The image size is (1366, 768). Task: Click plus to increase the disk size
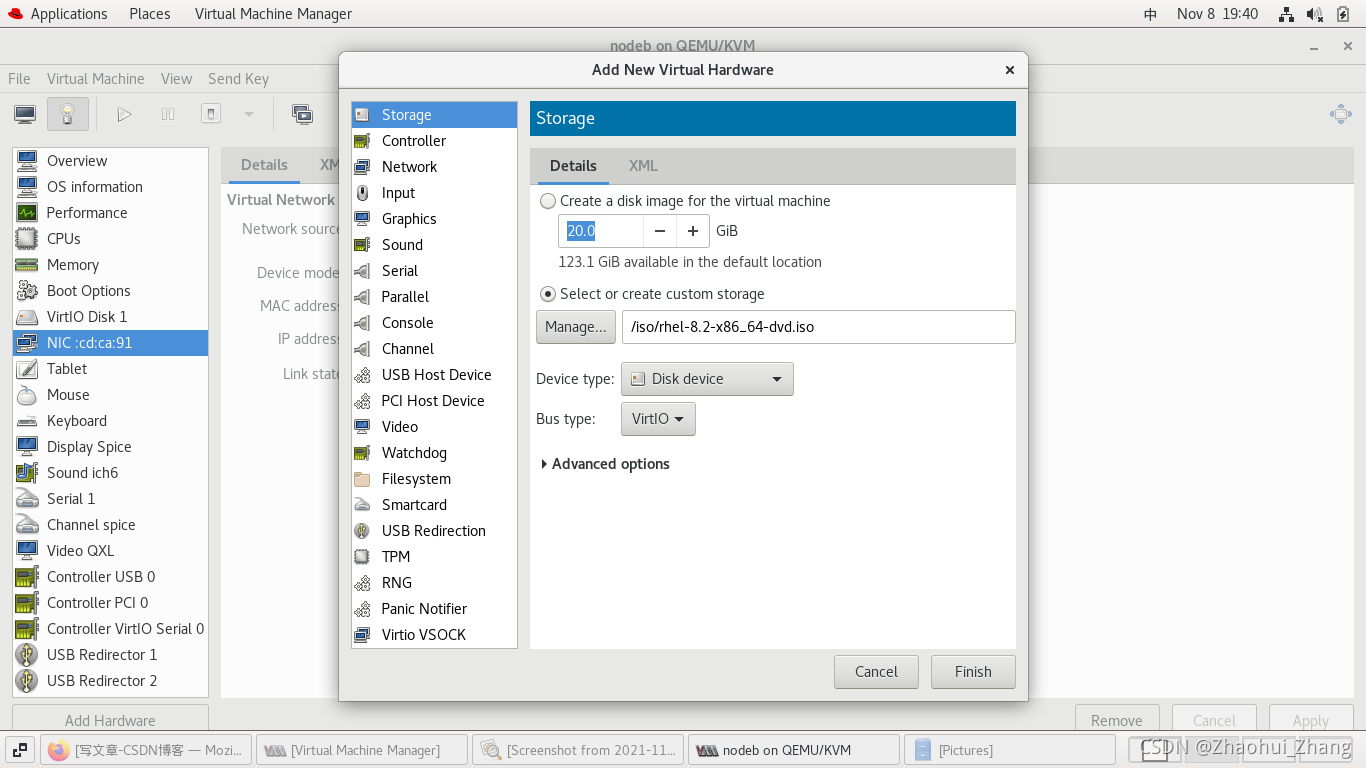click(x=692, y=230)
